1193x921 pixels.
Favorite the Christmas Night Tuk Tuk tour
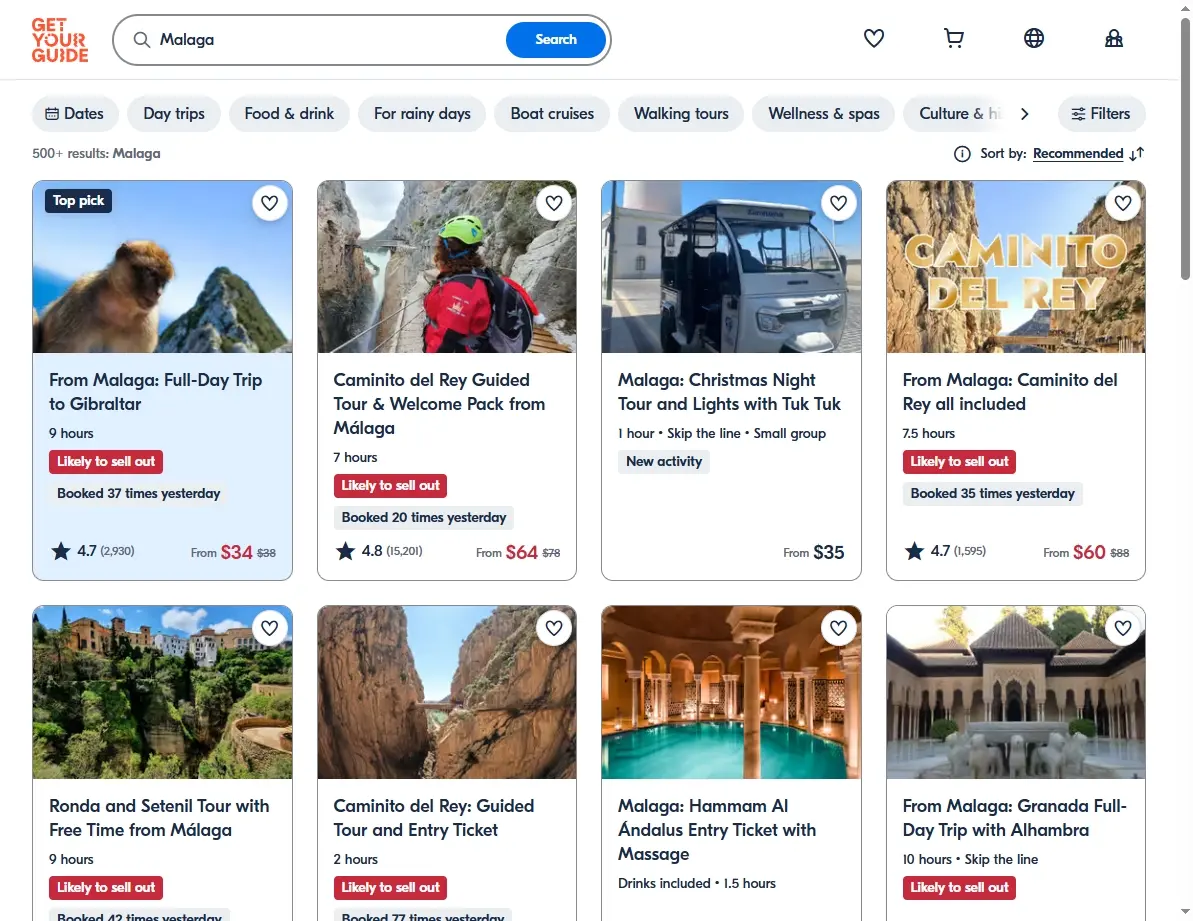838,203
